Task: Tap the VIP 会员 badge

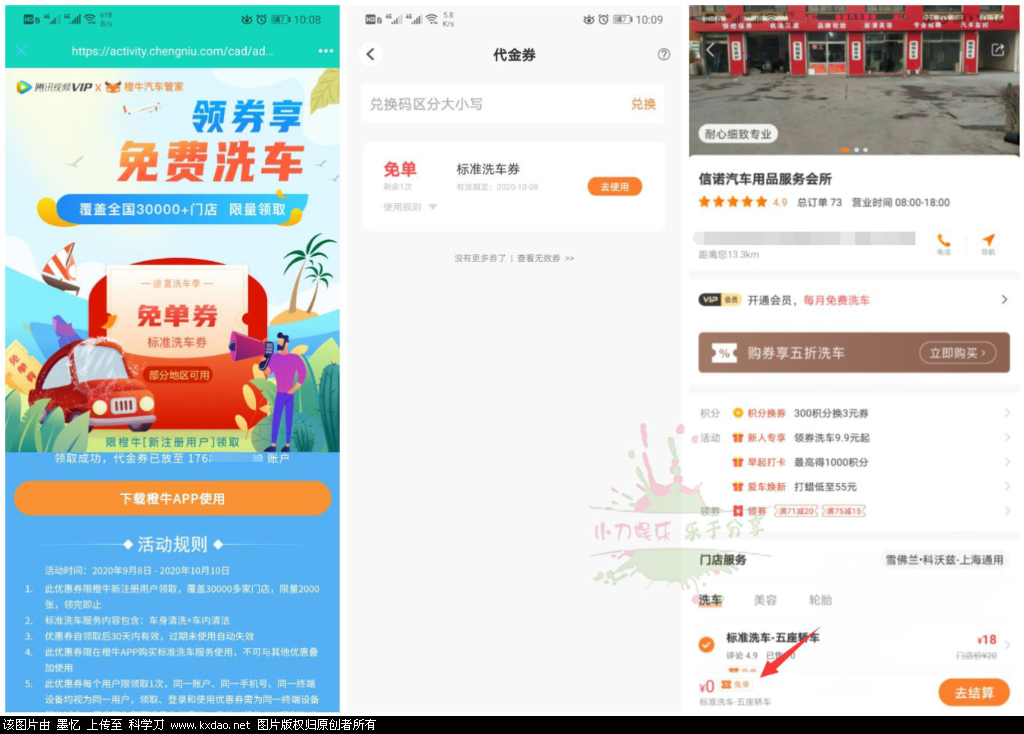Action: [x=719, y=300]
